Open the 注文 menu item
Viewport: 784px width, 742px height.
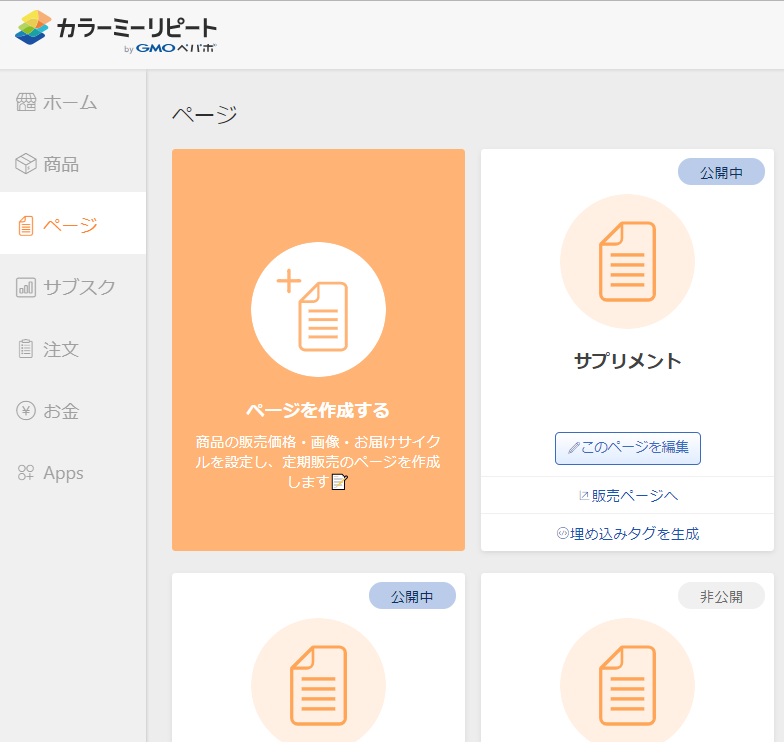coord(73,349)
